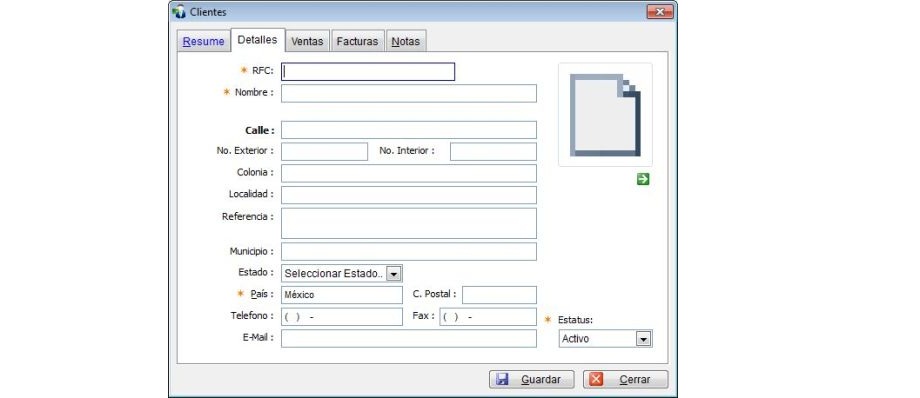Focus the RFC text field
The width and height of the screenshot is (920, 398).
368,72
